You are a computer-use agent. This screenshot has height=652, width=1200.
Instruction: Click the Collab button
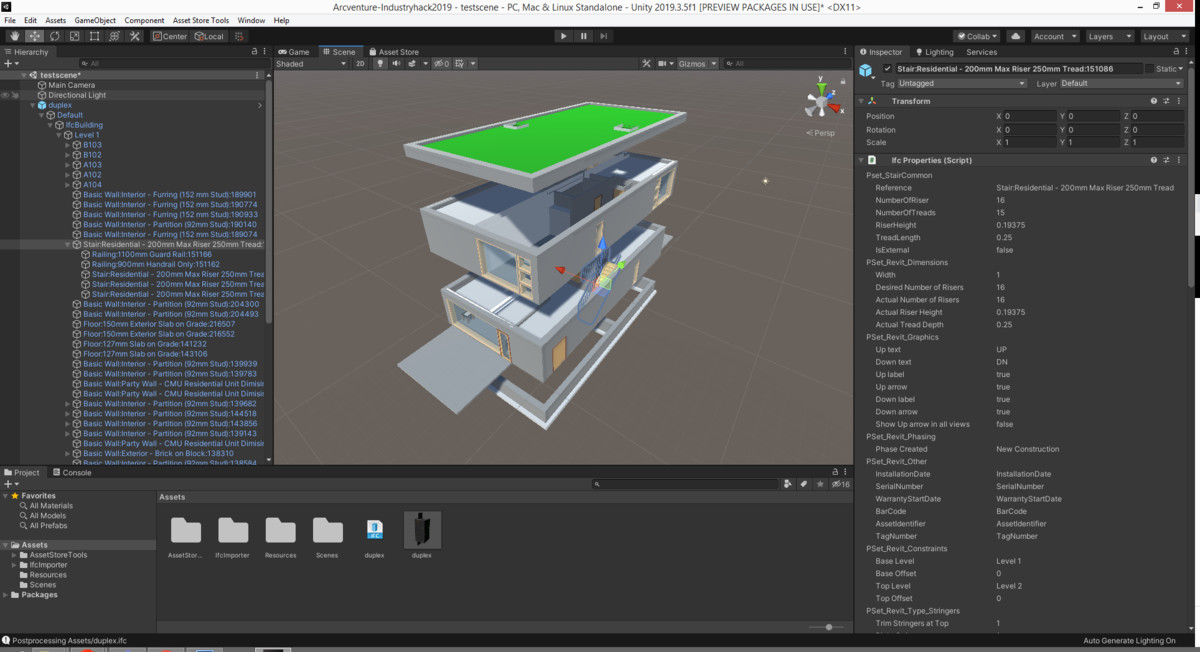coord(976,36)
